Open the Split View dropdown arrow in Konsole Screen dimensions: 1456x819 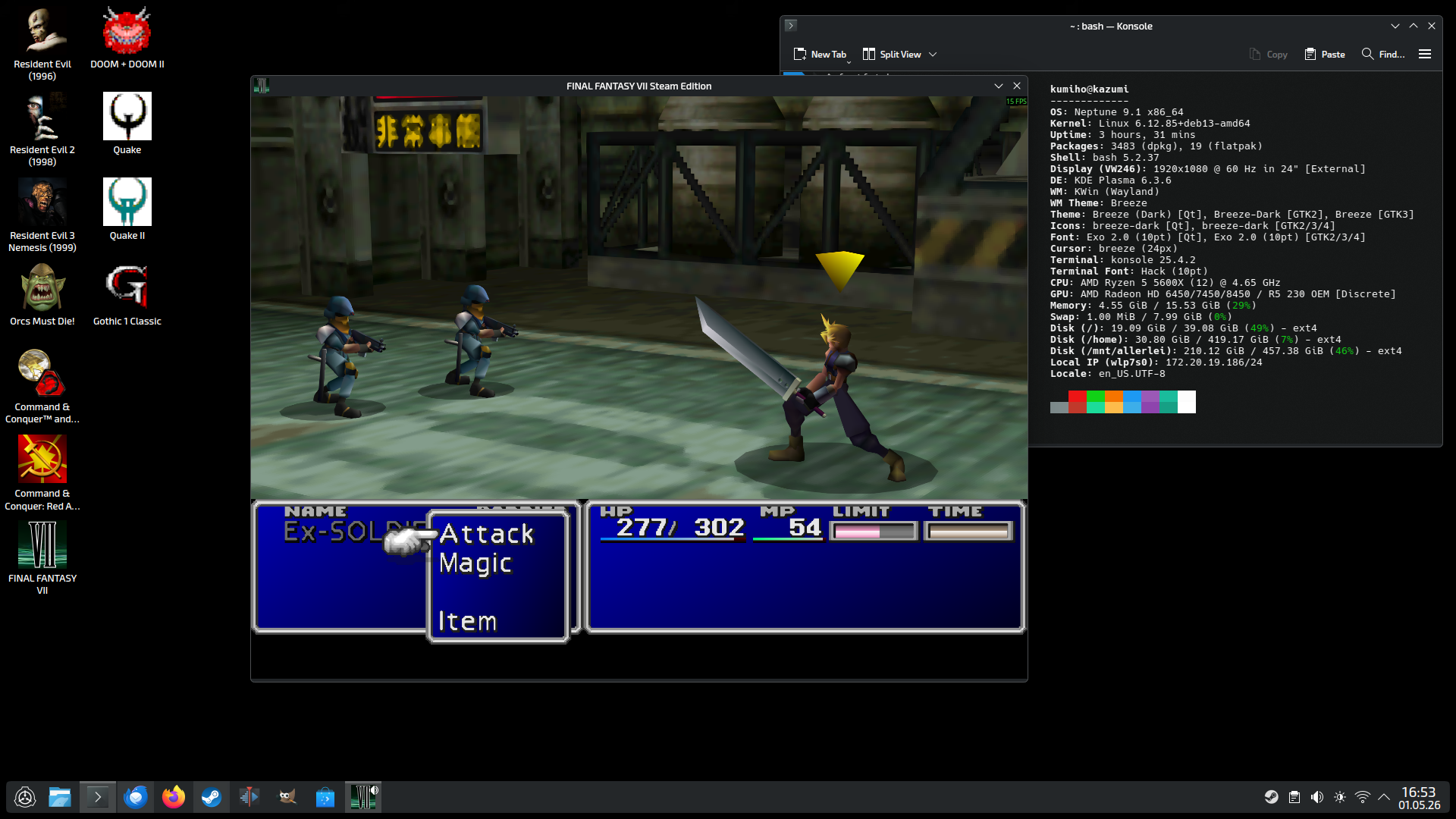tap(933, 55)
